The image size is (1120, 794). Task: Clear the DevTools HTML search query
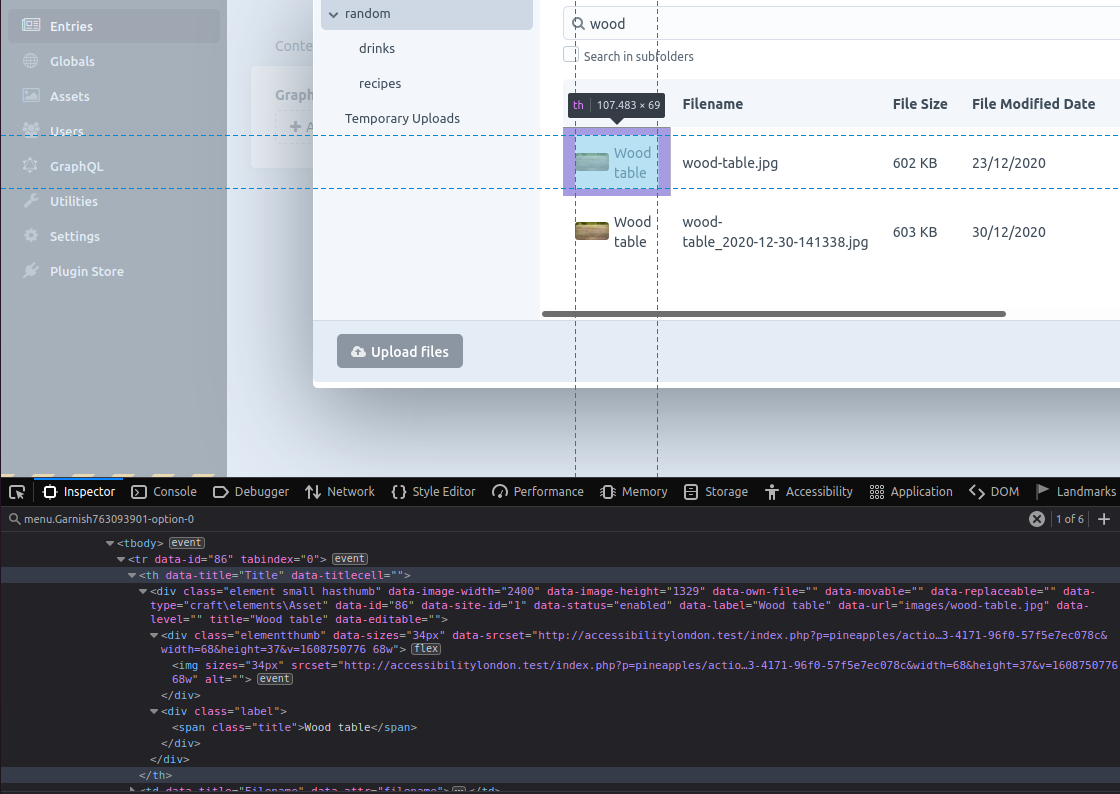[1036, 519]
